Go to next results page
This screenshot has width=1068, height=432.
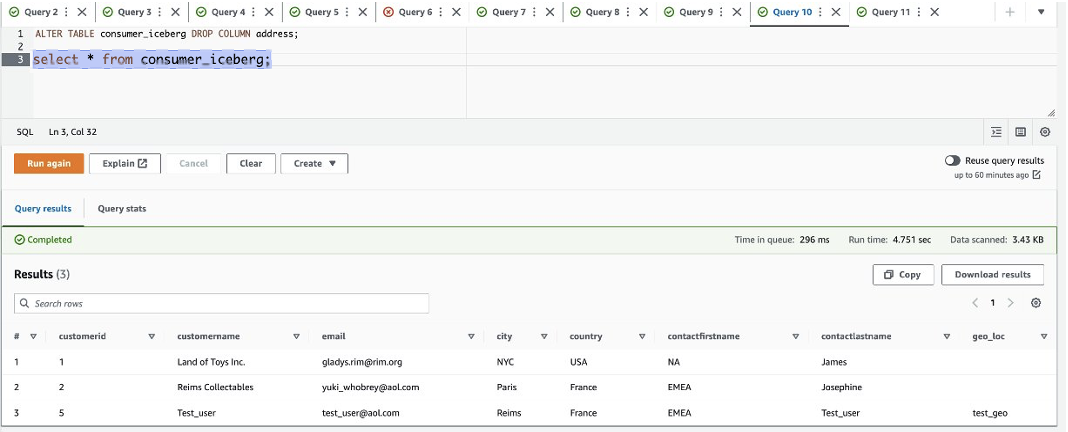(1011, 303)
